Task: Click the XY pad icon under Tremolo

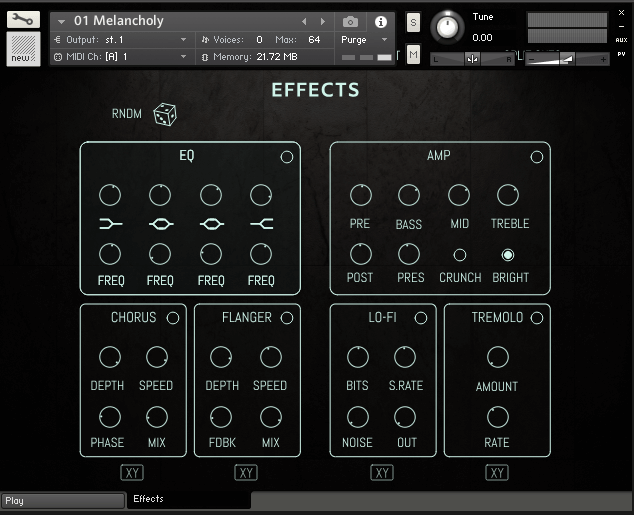Action: click(496, 473)
